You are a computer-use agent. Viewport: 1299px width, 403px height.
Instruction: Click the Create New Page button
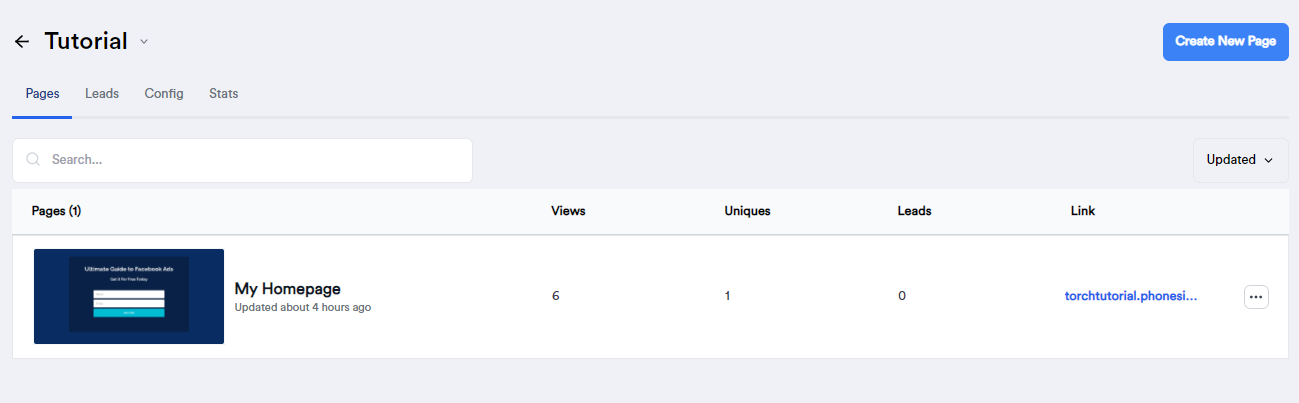click(1225, 42)
